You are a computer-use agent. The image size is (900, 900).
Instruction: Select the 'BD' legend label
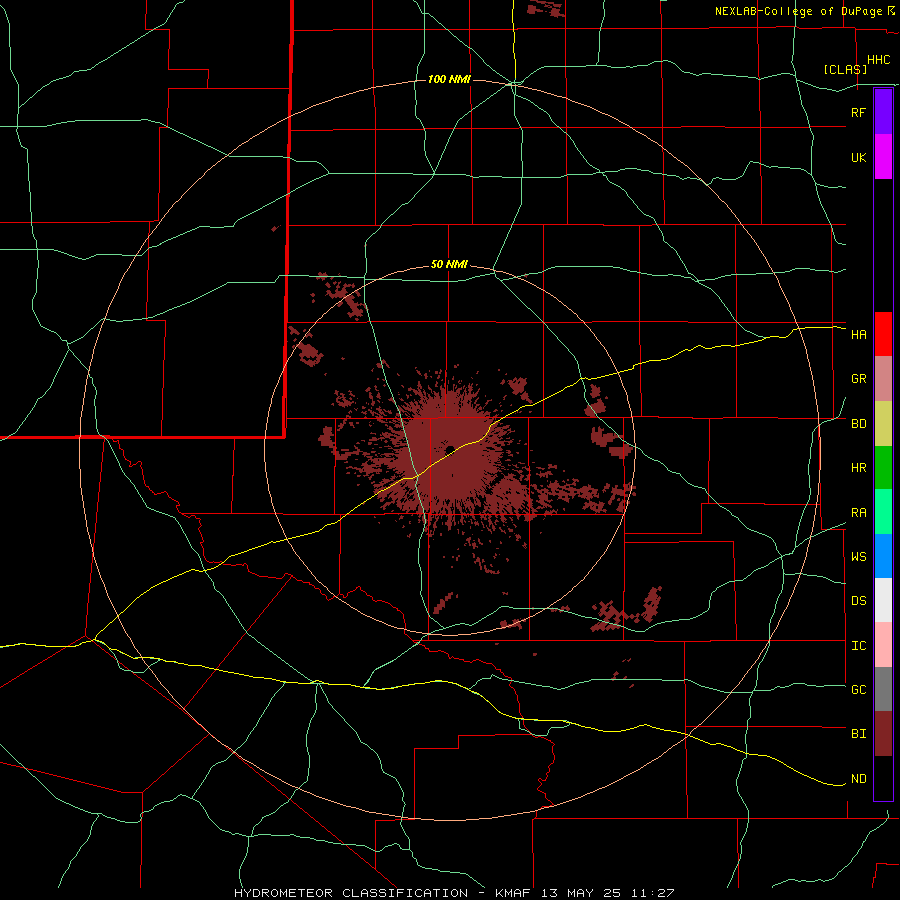coord(858,424)
